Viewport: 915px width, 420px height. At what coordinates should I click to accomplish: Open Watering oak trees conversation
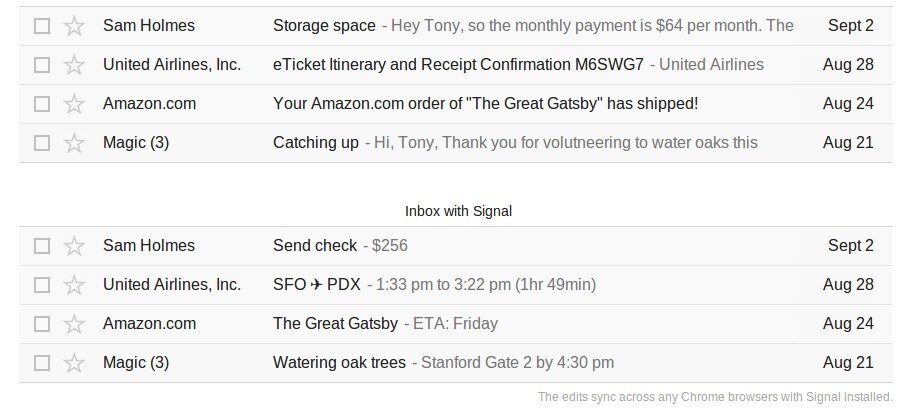339,363
